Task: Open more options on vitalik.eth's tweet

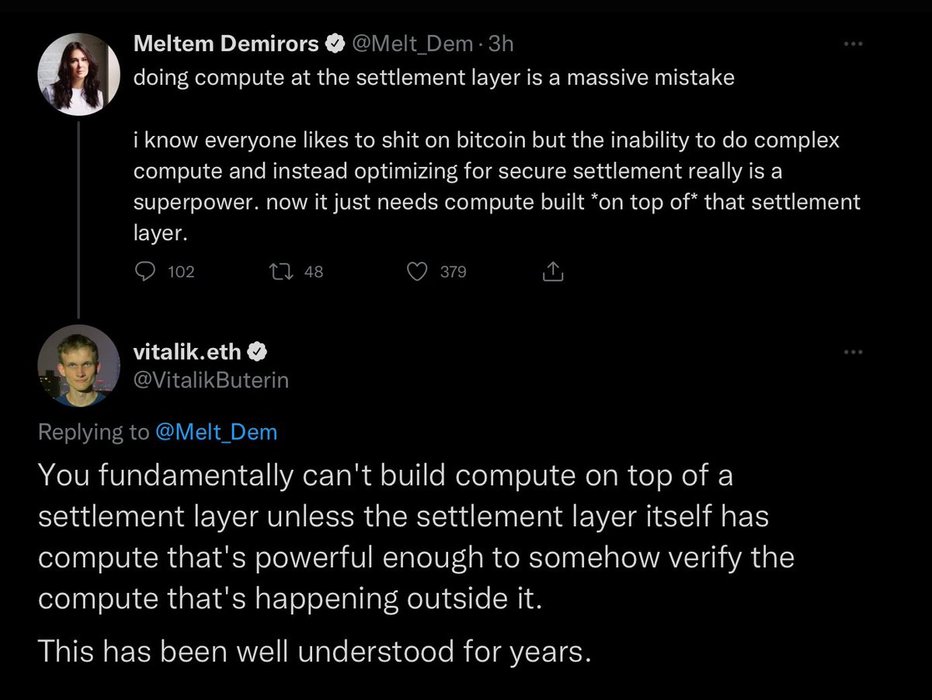Action: coord(851,352)
